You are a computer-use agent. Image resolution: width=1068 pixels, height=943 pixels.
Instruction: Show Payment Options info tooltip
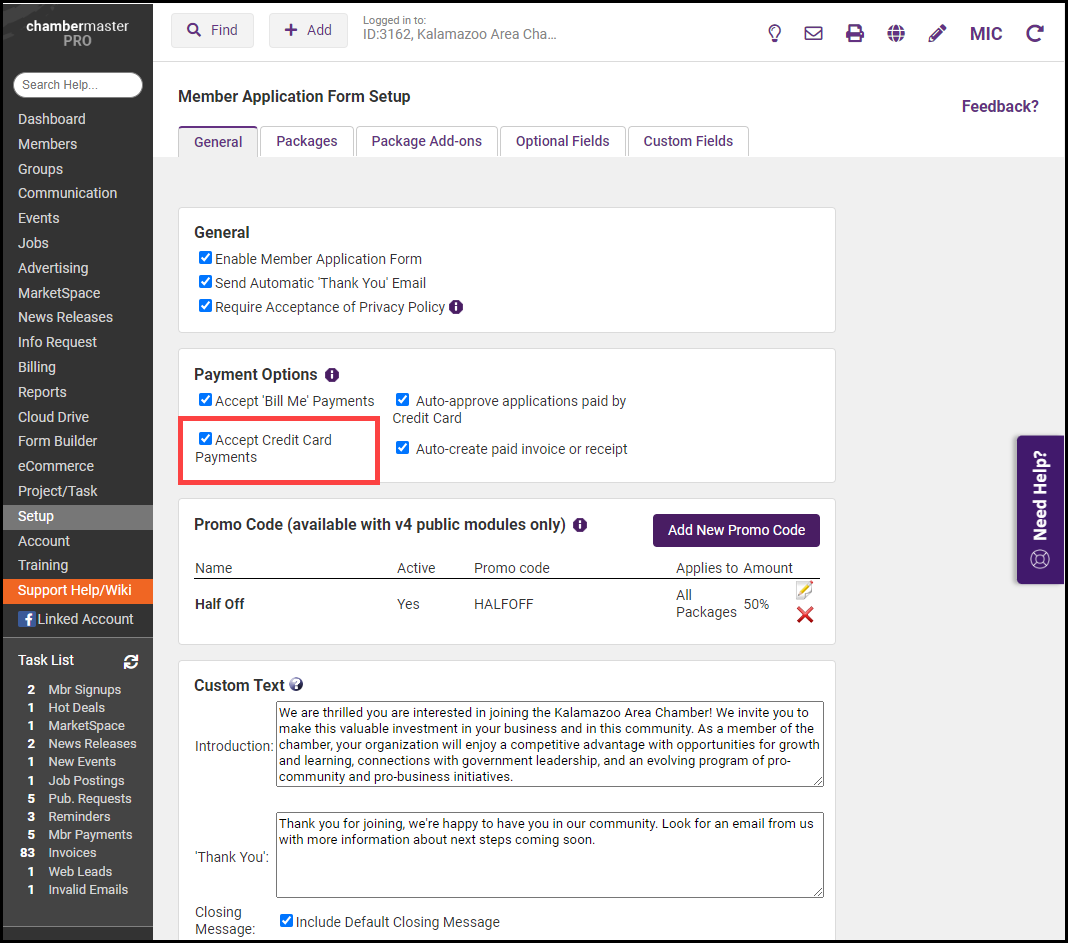pyautogui.click(x=332, y=375)
